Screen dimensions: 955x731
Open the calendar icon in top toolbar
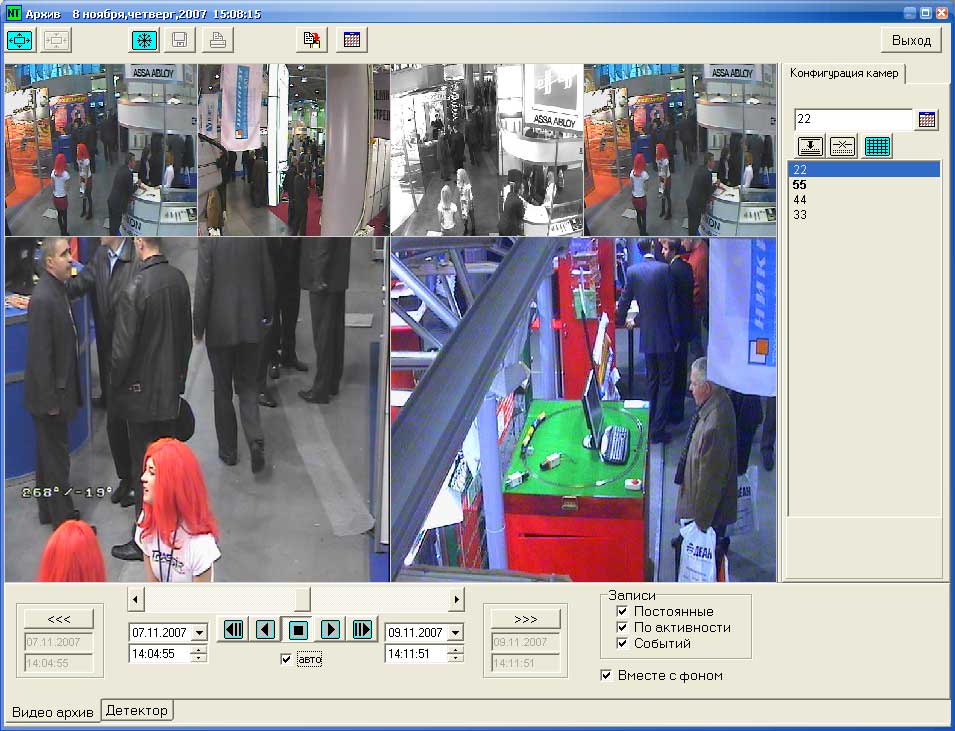pos(353,40)
